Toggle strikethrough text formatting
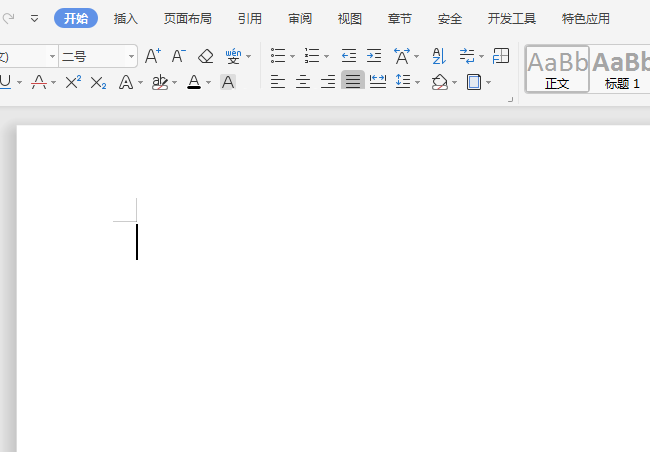The width and height of the screenshot is (650, 452). (x=39, y=82)
